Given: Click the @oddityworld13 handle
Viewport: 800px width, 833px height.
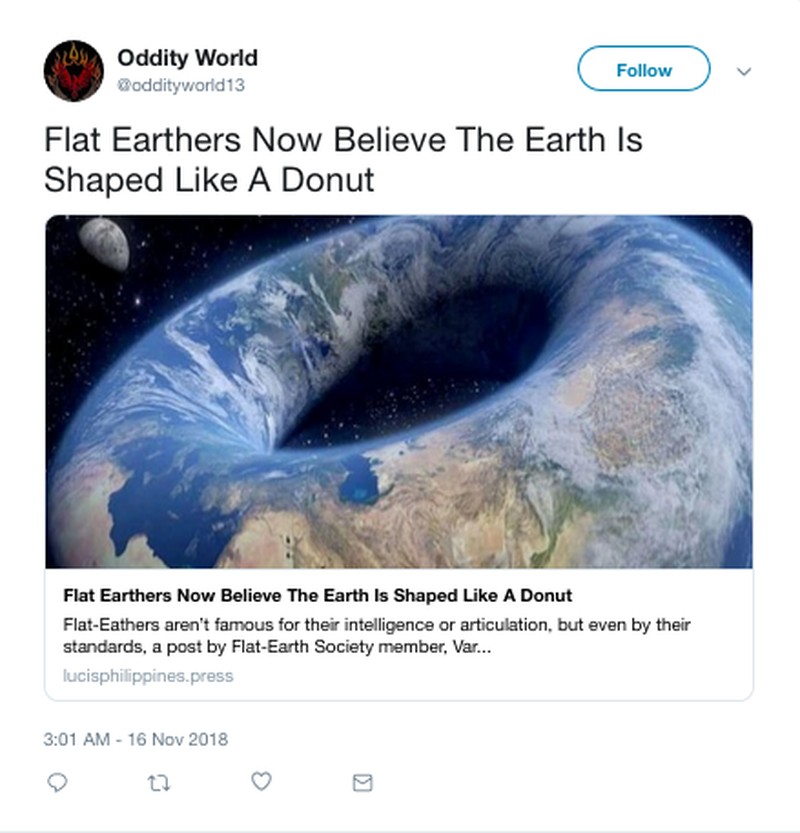Looking at the screenshot, I should tap(181, 85).
